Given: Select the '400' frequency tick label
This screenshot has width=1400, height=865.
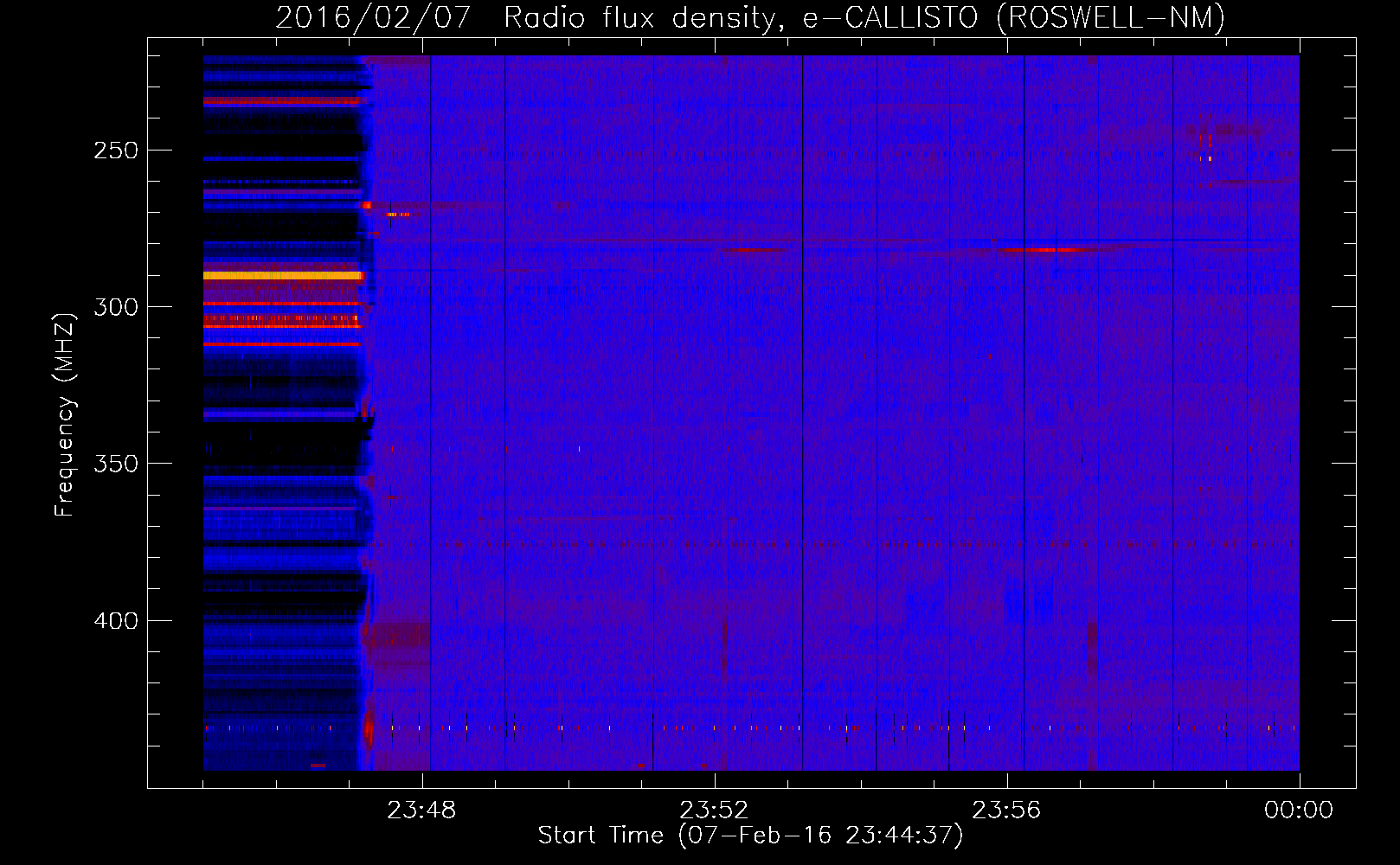Looking at the screenshot, I should click(x=116, y=621).
